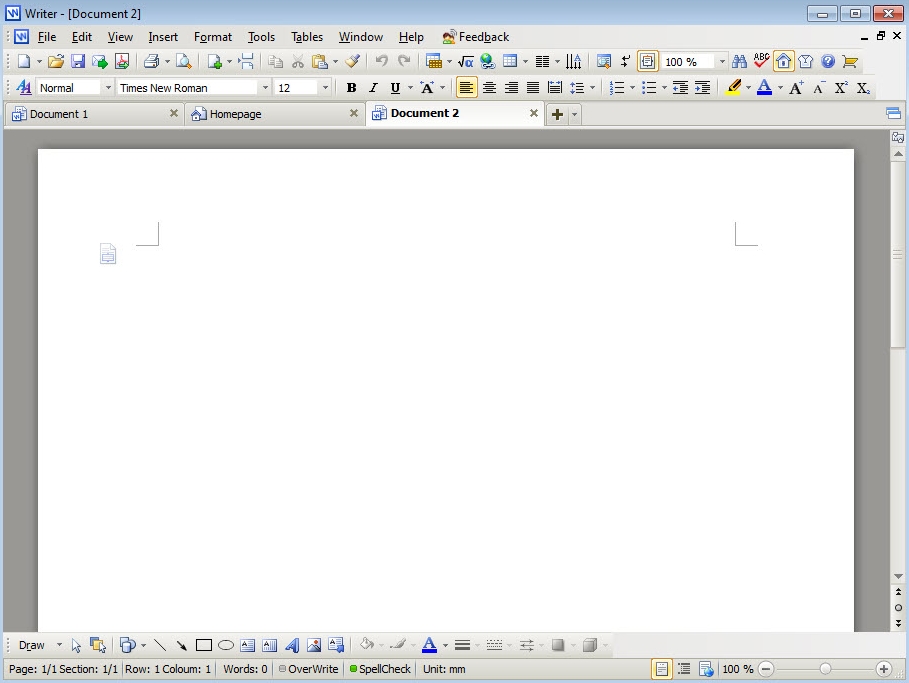
Task: Click the Feedback button
Action: [476, 37]
